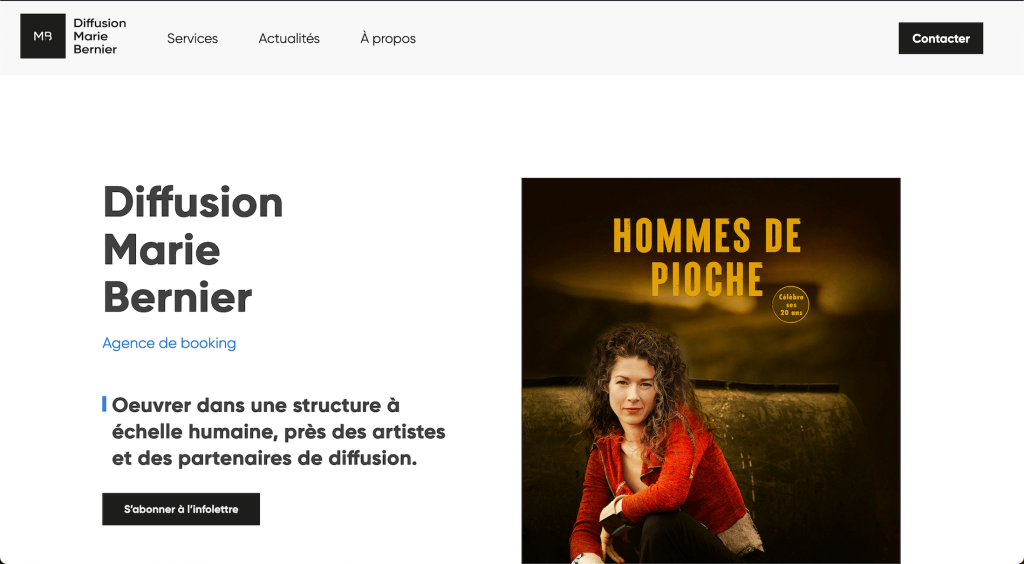Open the Hommes de Pioche poster image

click(x=711, y=371)
